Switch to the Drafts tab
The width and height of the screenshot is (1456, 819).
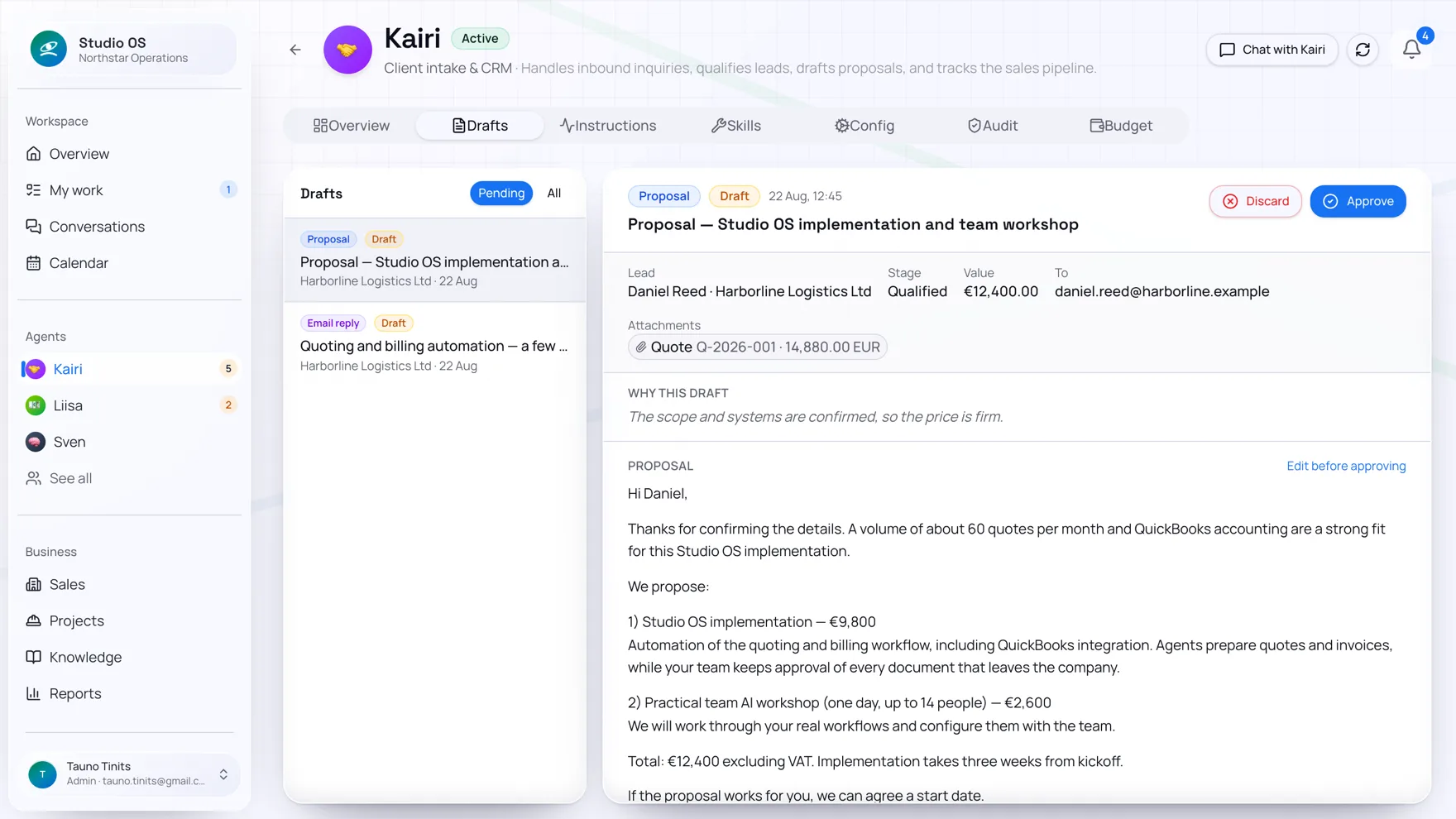pyautogui.click(x=480, y=126)
